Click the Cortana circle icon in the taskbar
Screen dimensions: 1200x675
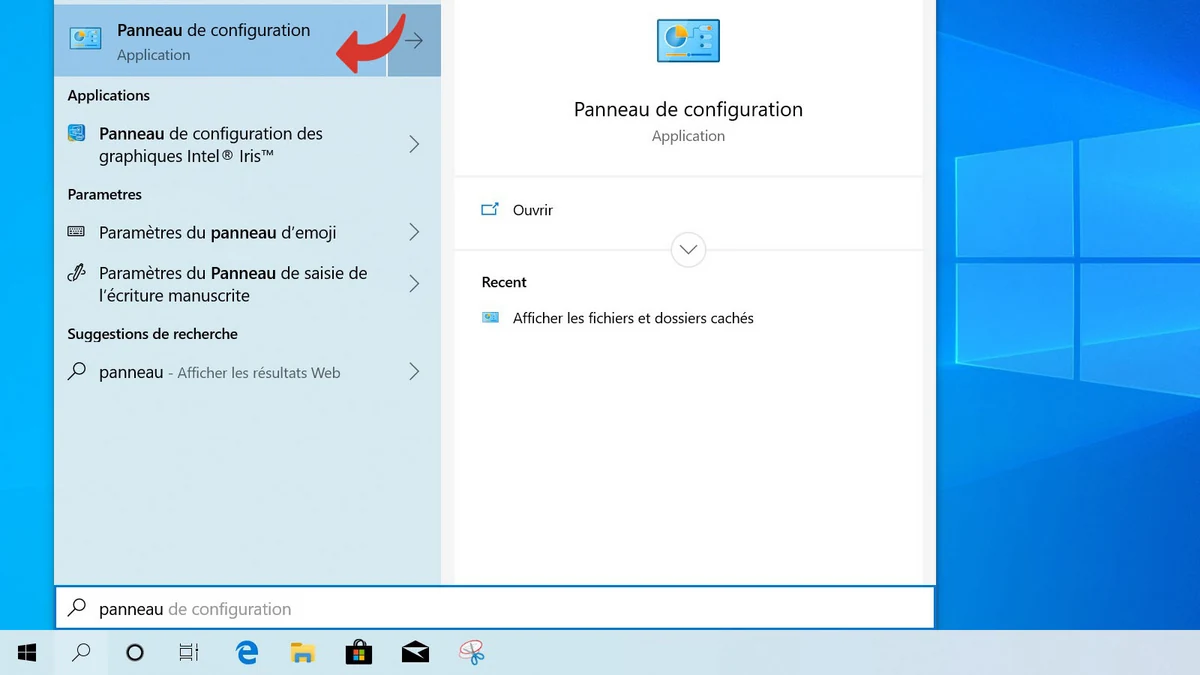[x=134, y=652]
